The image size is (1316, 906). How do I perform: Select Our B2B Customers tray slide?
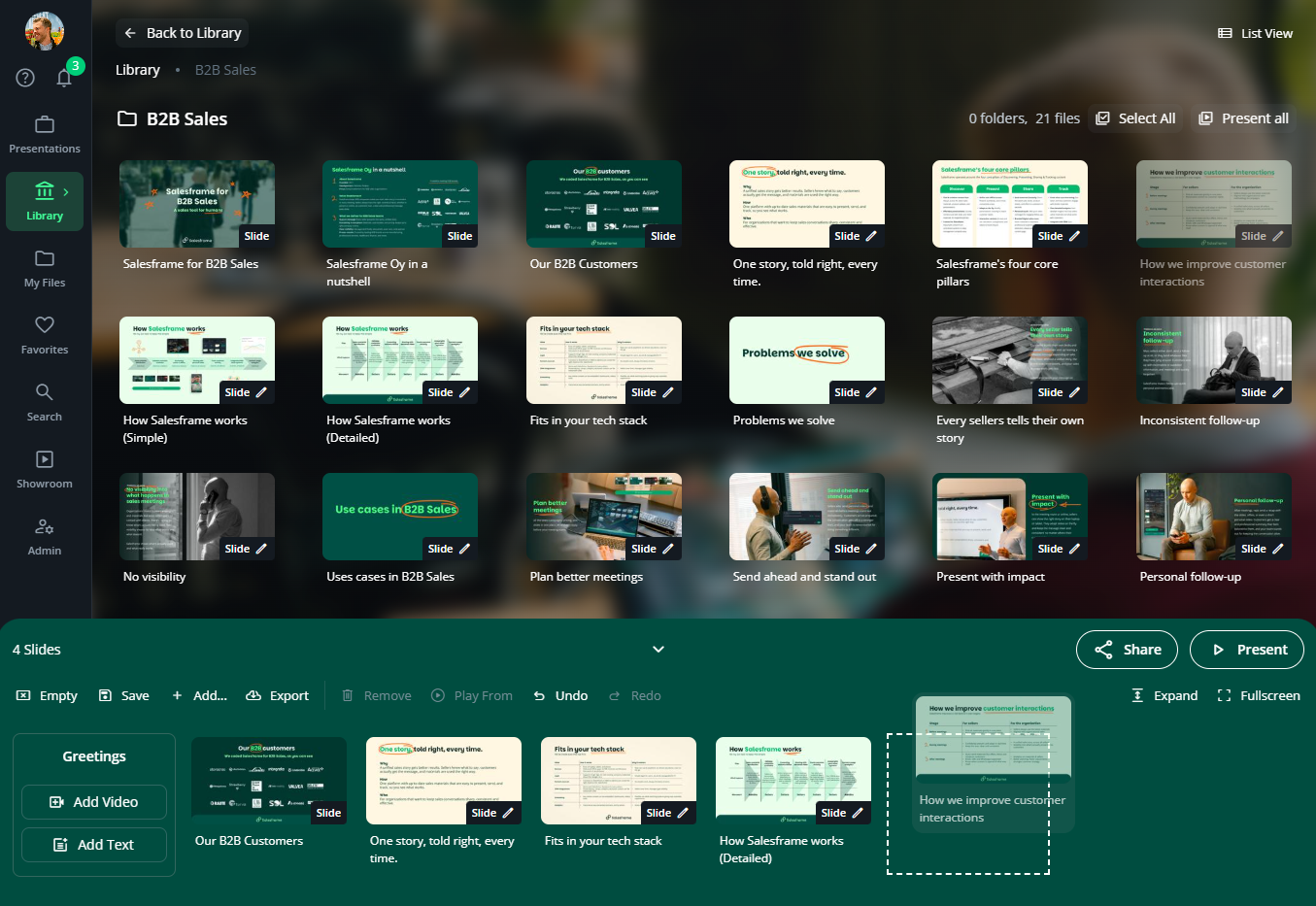269,781
